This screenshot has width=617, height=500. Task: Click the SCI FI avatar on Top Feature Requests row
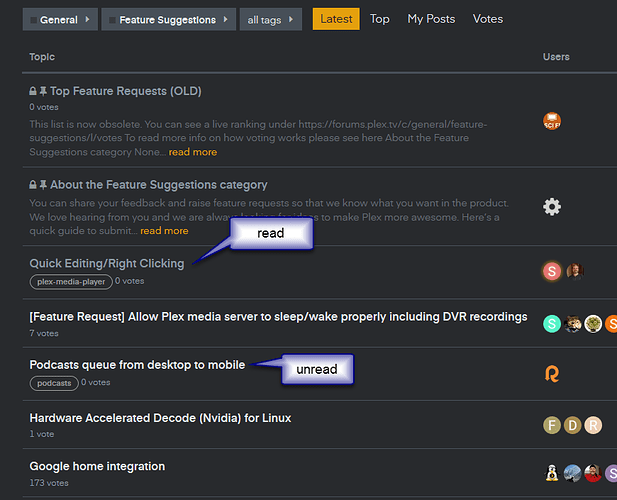pyautogui.click(x=552, y=121)
